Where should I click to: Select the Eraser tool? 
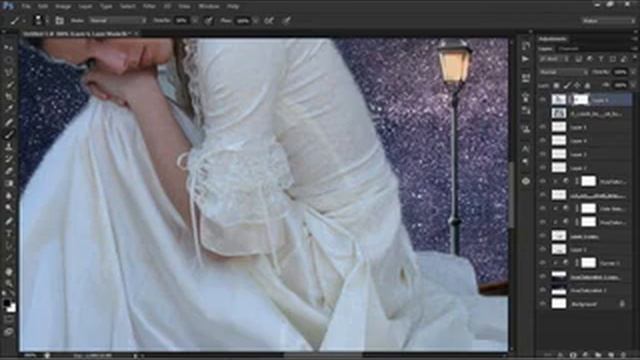tap(9, 171)
